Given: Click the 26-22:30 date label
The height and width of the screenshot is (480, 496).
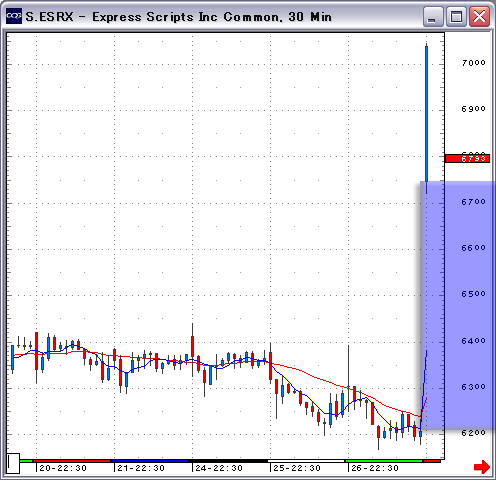Looking at the screenshot, I should (375, 468).
